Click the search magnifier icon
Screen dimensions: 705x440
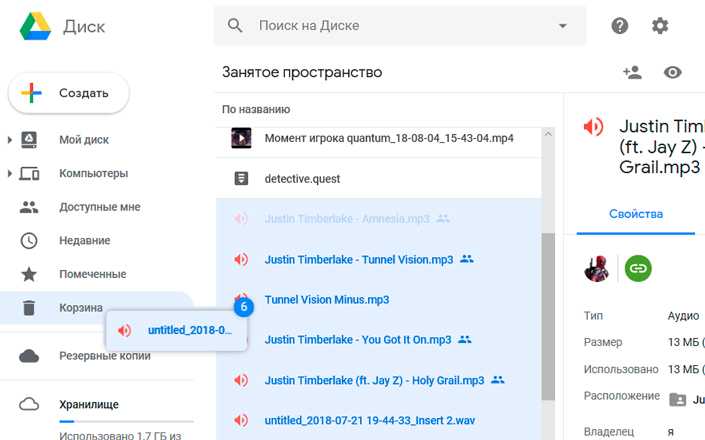pyautogui.click(x=235, y=26)
